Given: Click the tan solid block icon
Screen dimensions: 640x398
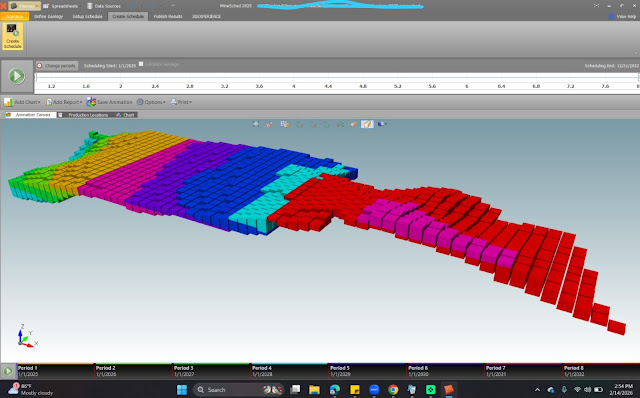Looking at the screenshot, I should 354,124.
